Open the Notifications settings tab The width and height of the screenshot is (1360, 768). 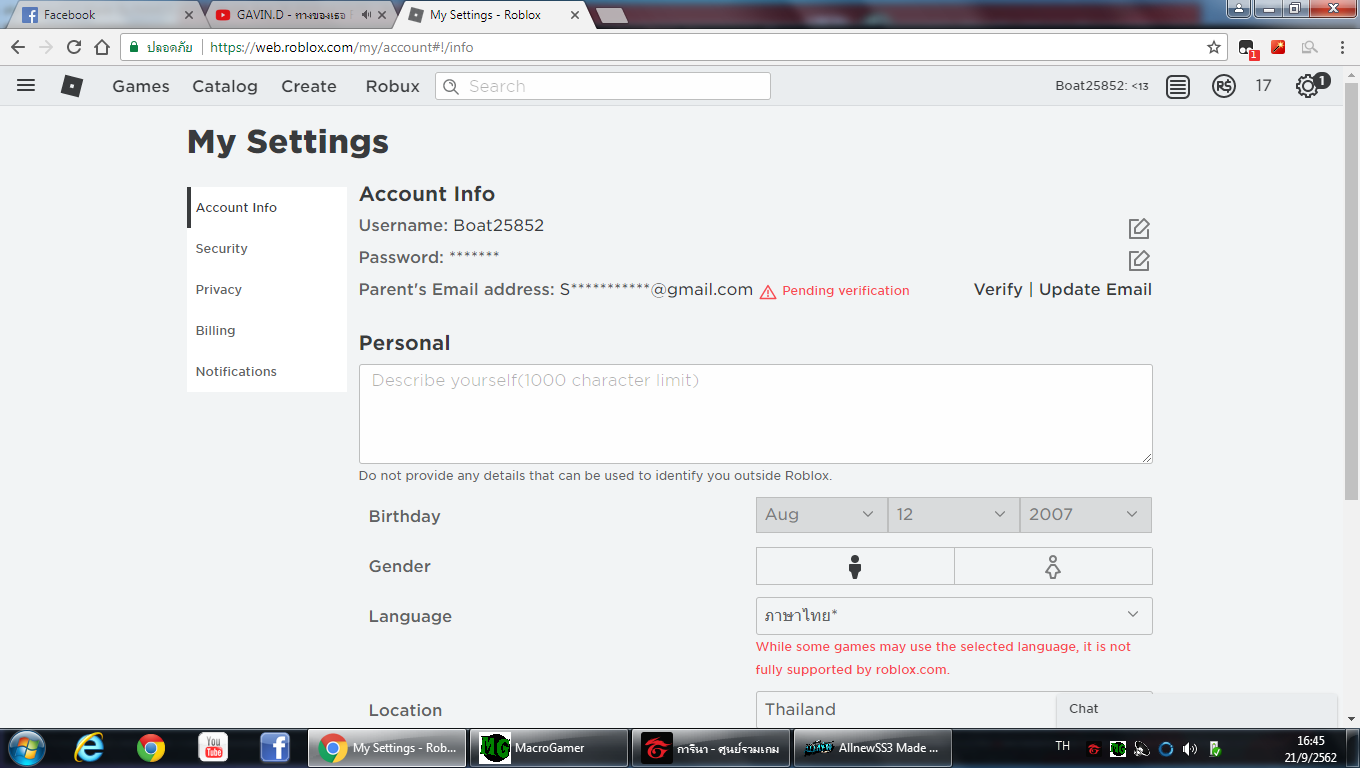[x=267, y=372]
